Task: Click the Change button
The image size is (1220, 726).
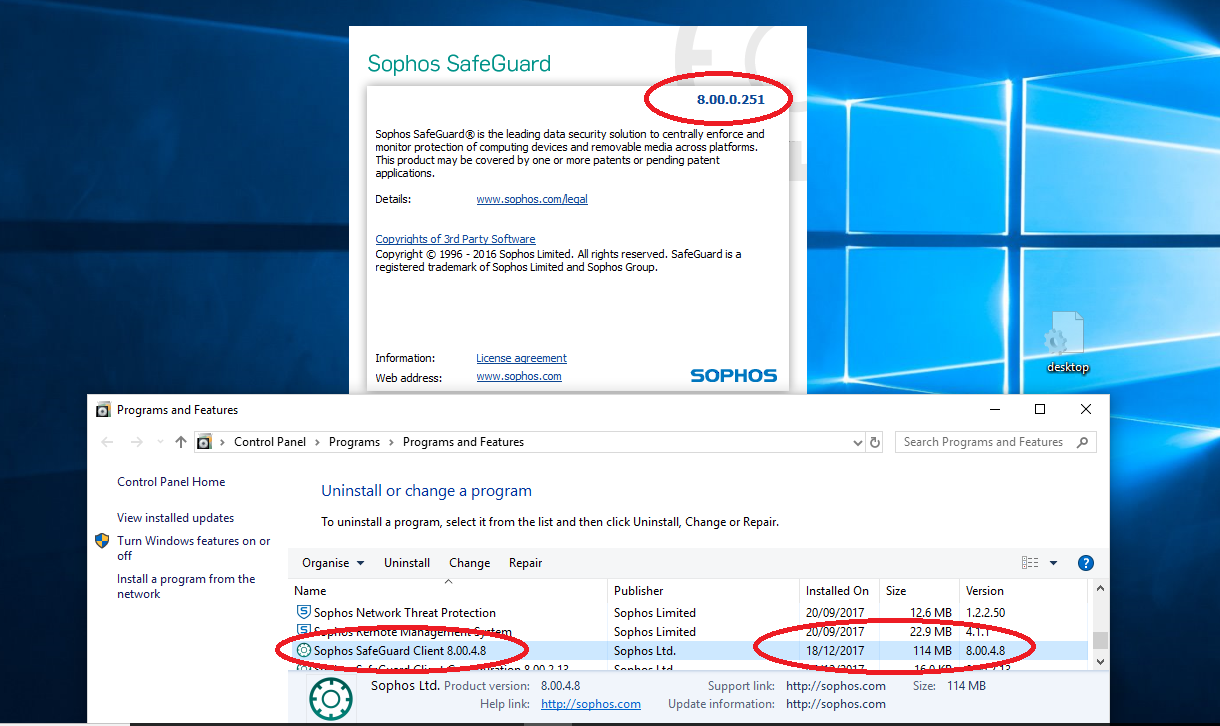Action: 469,563
